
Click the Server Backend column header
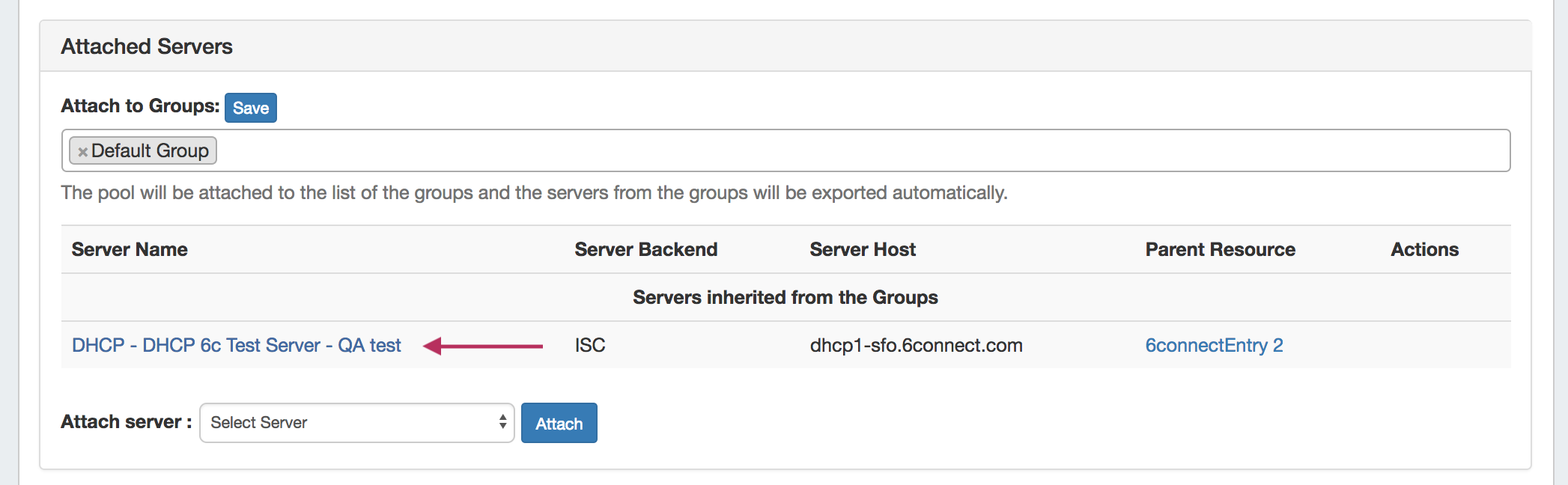[x=645, y=250]
